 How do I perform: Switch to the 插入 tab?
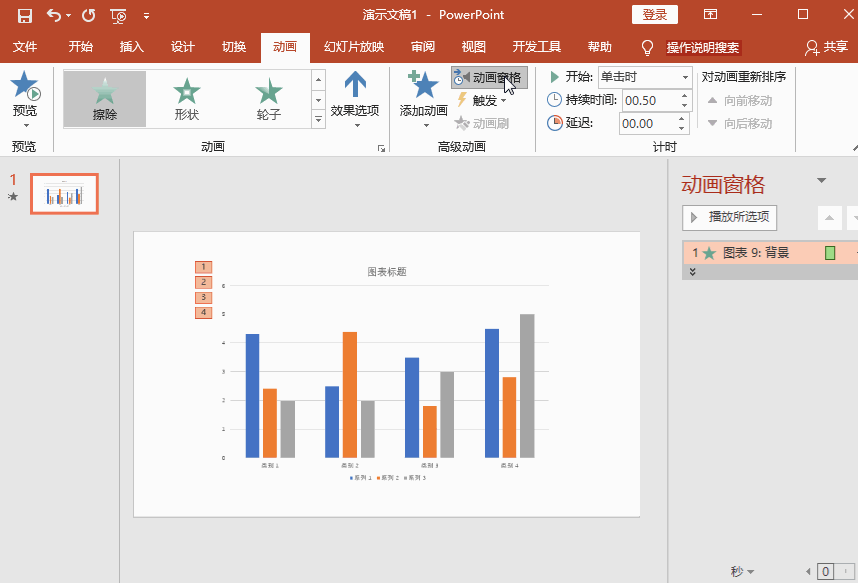pyautogui.click(x=132, y=47)
